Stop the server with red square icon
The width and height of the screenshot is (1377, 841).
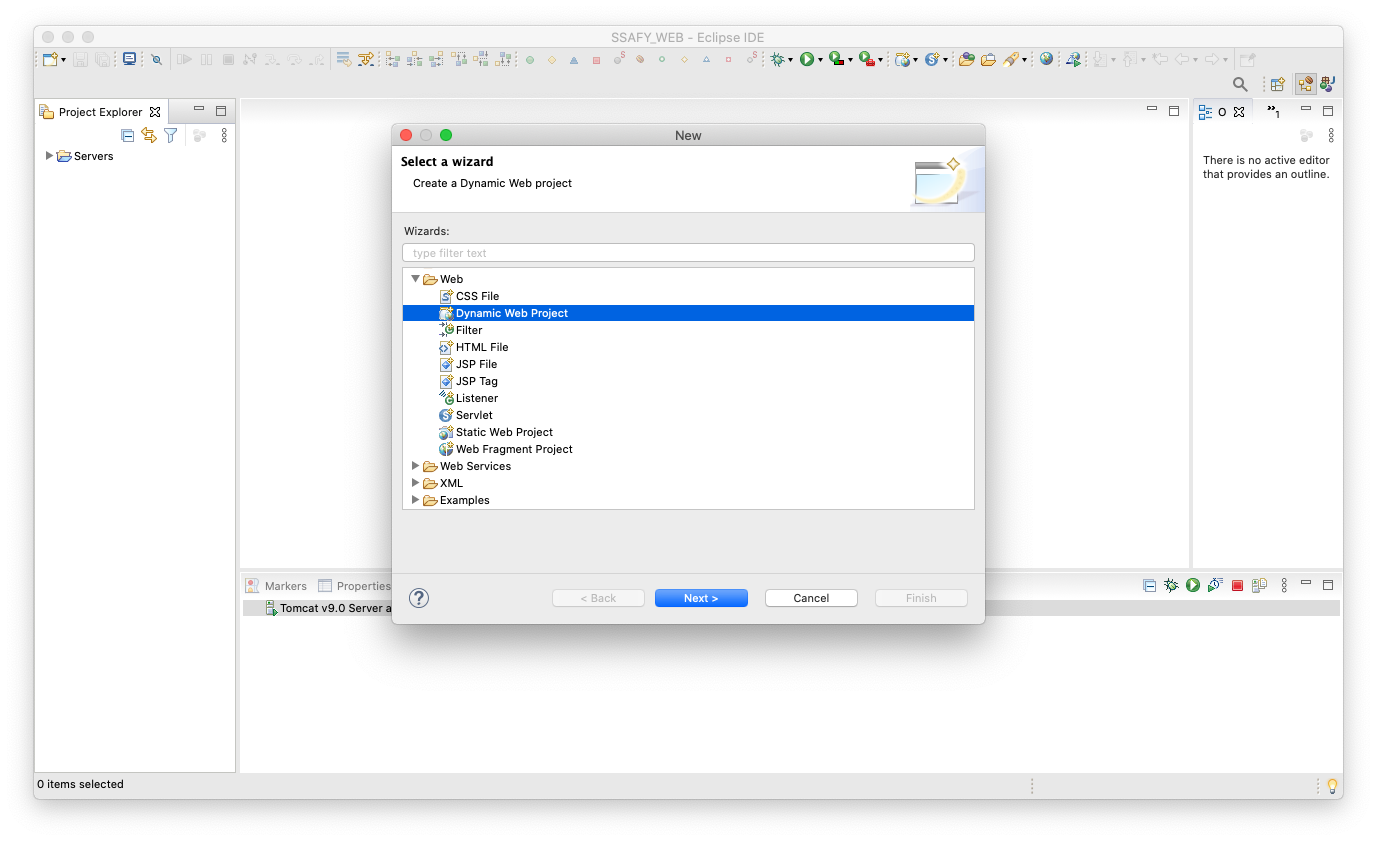pos(1237,585)
